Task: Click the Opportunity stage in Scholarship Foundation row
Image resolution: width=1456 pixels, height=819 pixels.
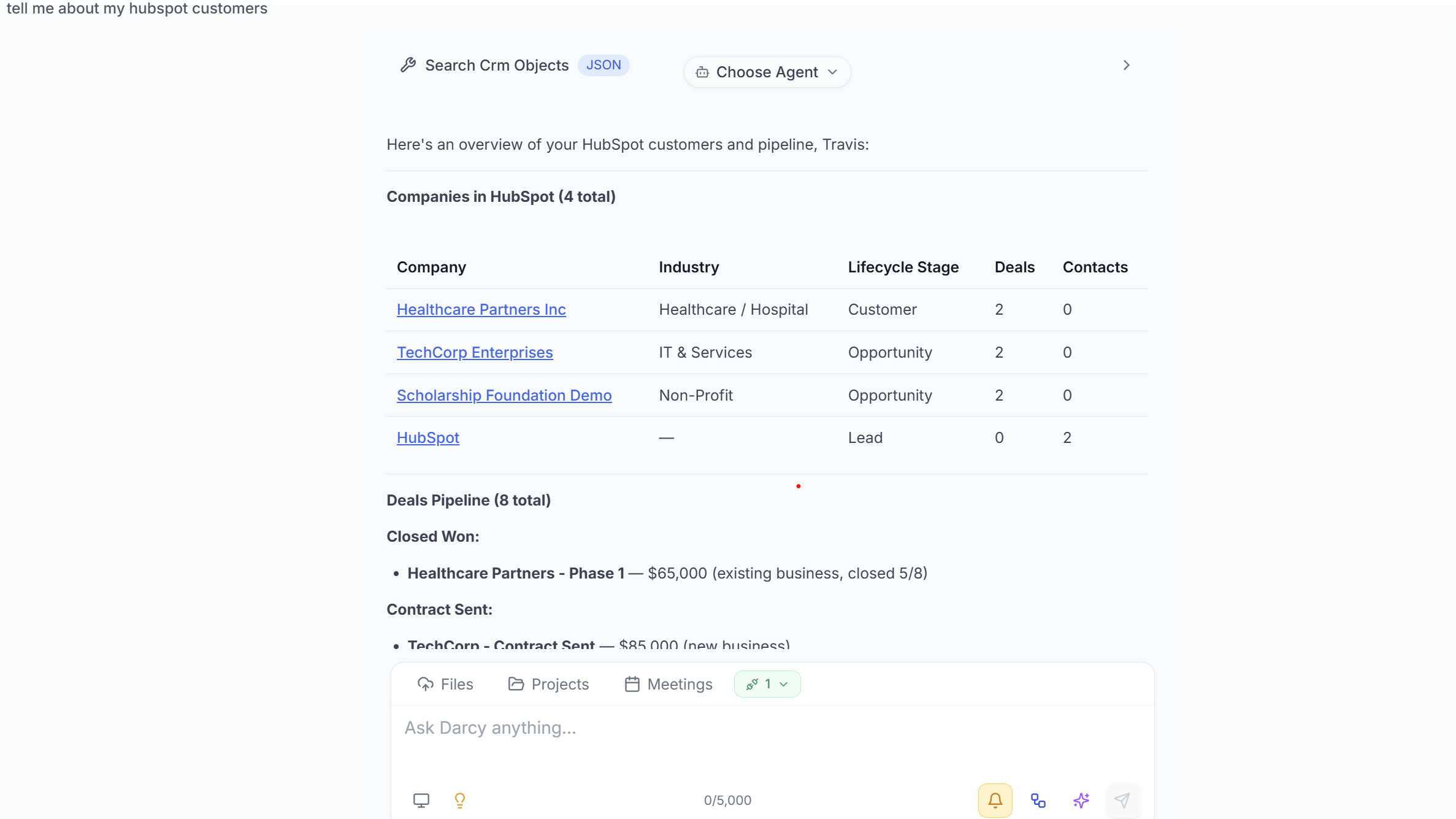Action: (x=890, y=395)
